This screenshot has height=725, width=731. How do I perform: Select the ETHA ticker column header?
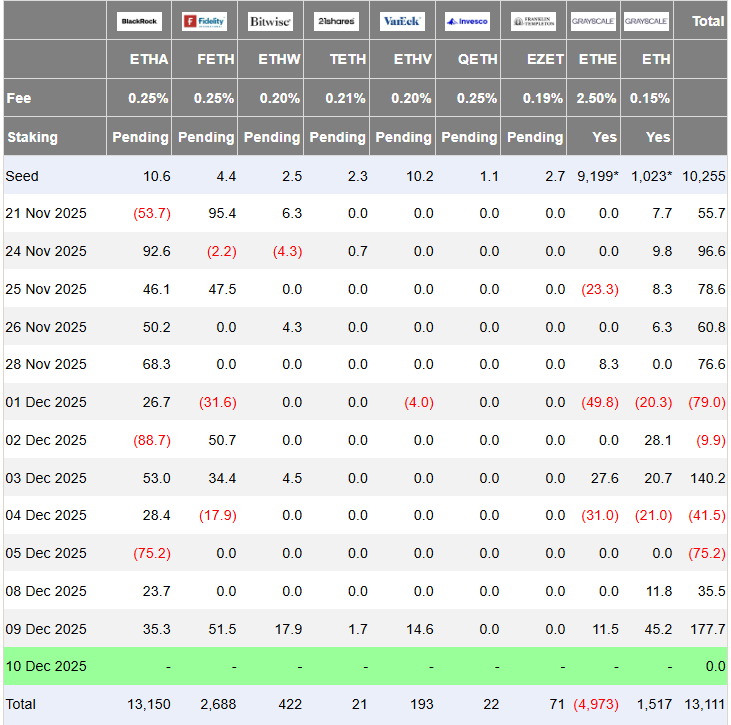(x=149, y=60)
